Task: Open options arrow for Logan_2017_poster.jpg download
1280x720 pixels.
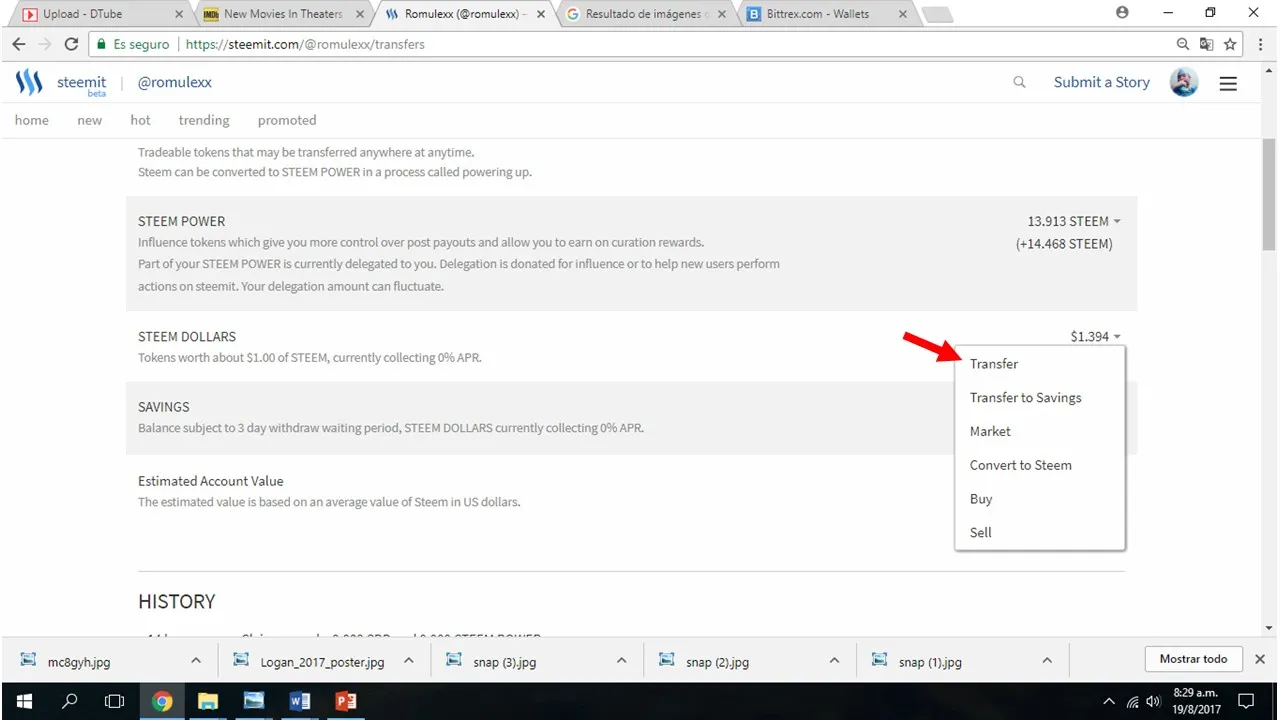Action: pos(408,660)
